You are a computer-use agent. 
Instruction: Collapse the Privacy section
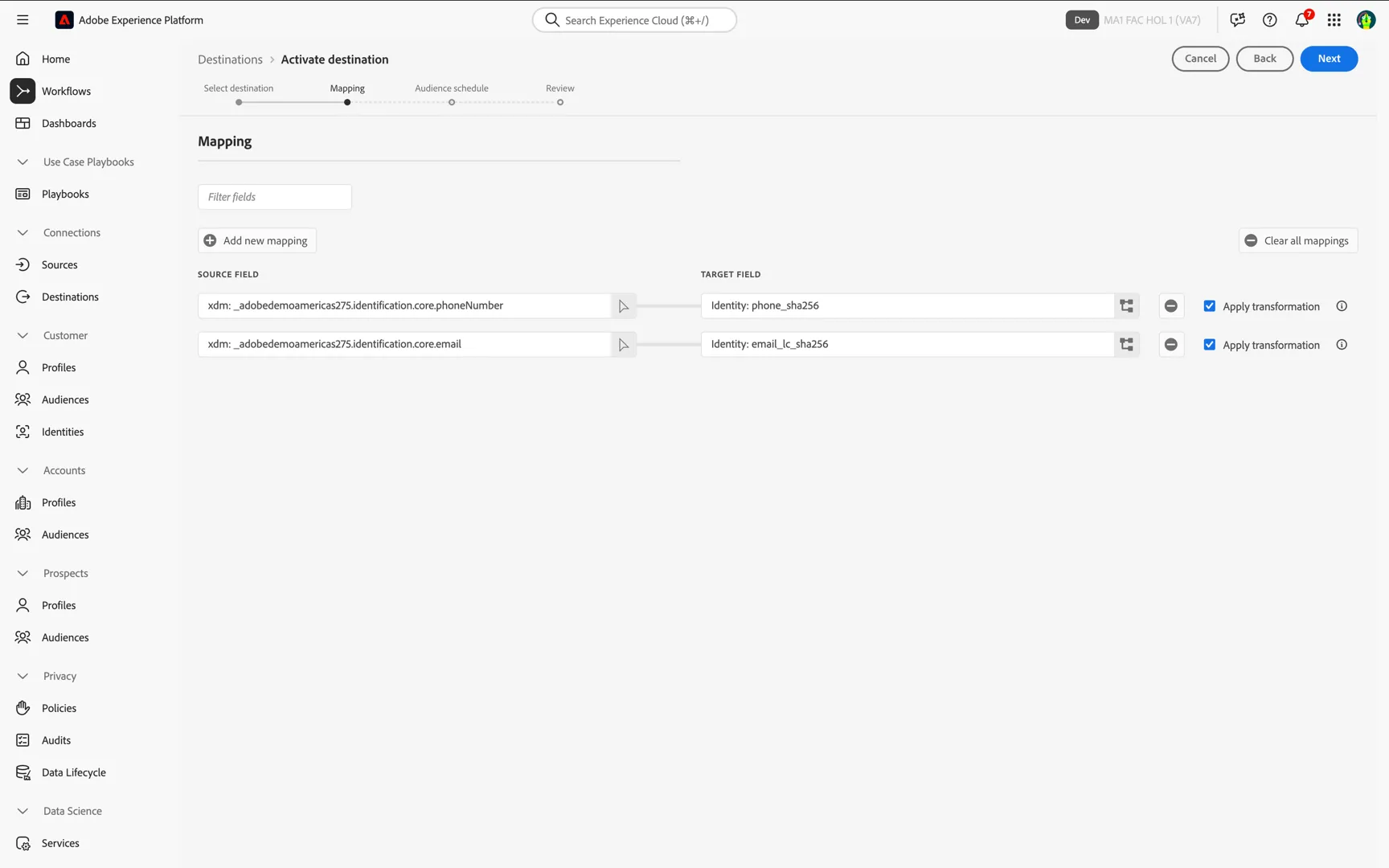(23, 676)
